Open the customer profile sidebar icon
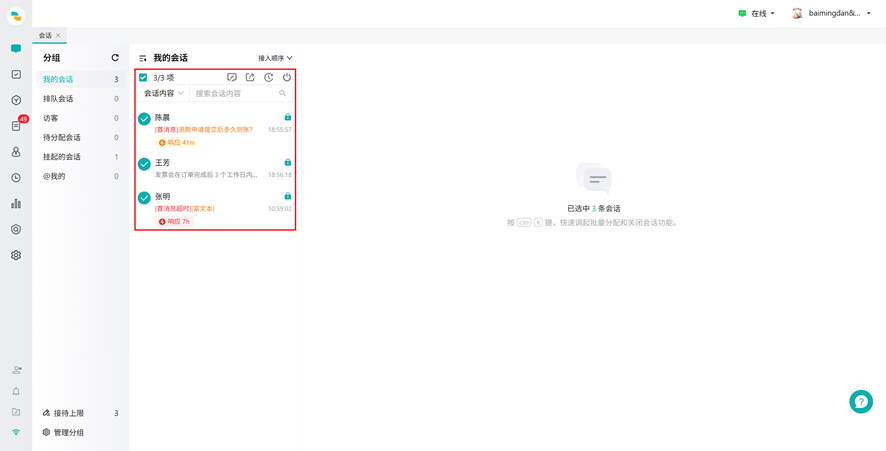The height and width of the screenshot is (451, 886). click(16, 151)
